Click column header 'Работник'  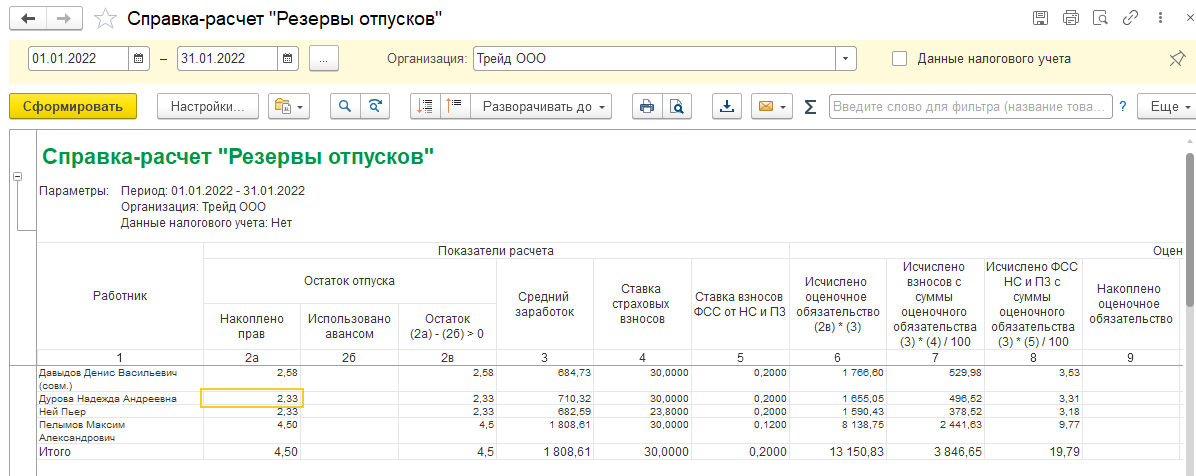tap(120, 297)
